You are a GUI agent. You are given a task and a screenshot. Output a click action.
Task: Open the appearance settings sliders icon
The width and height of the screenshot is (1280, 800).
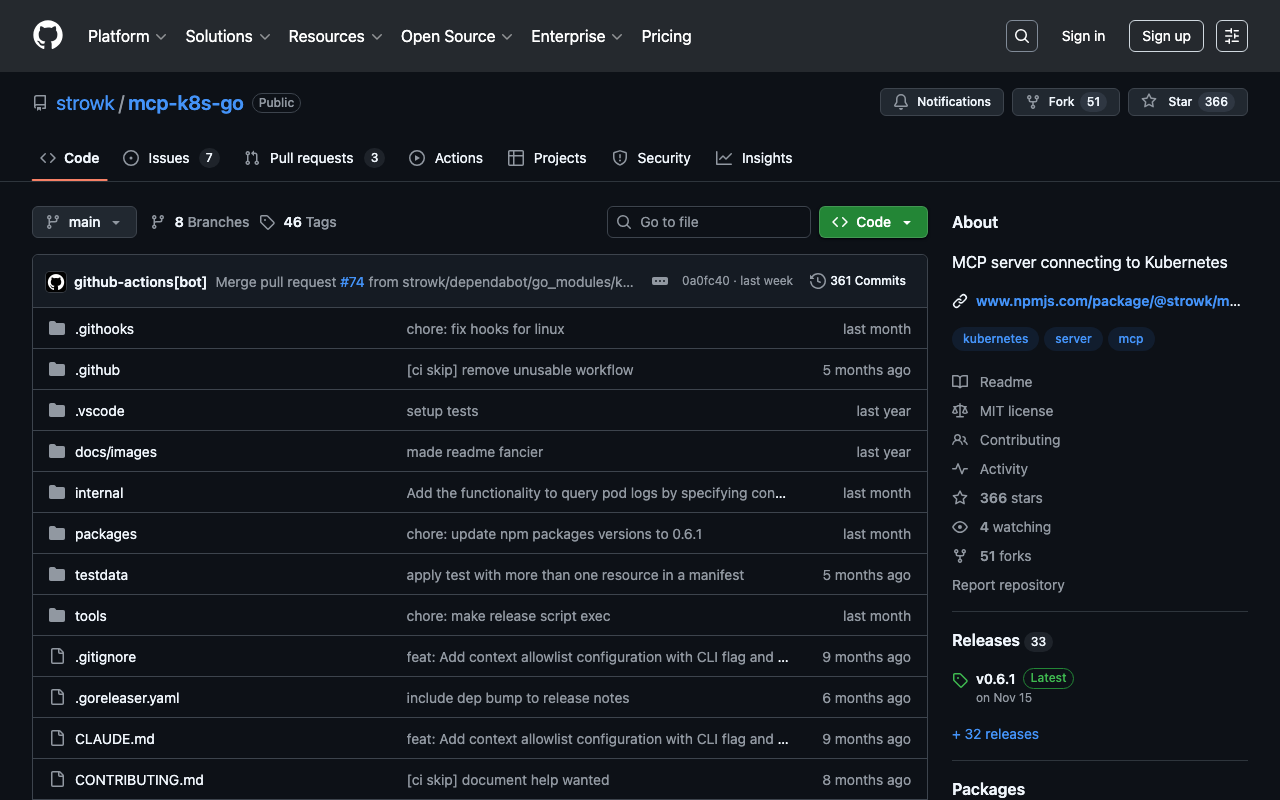click(x=1231, y=36)
